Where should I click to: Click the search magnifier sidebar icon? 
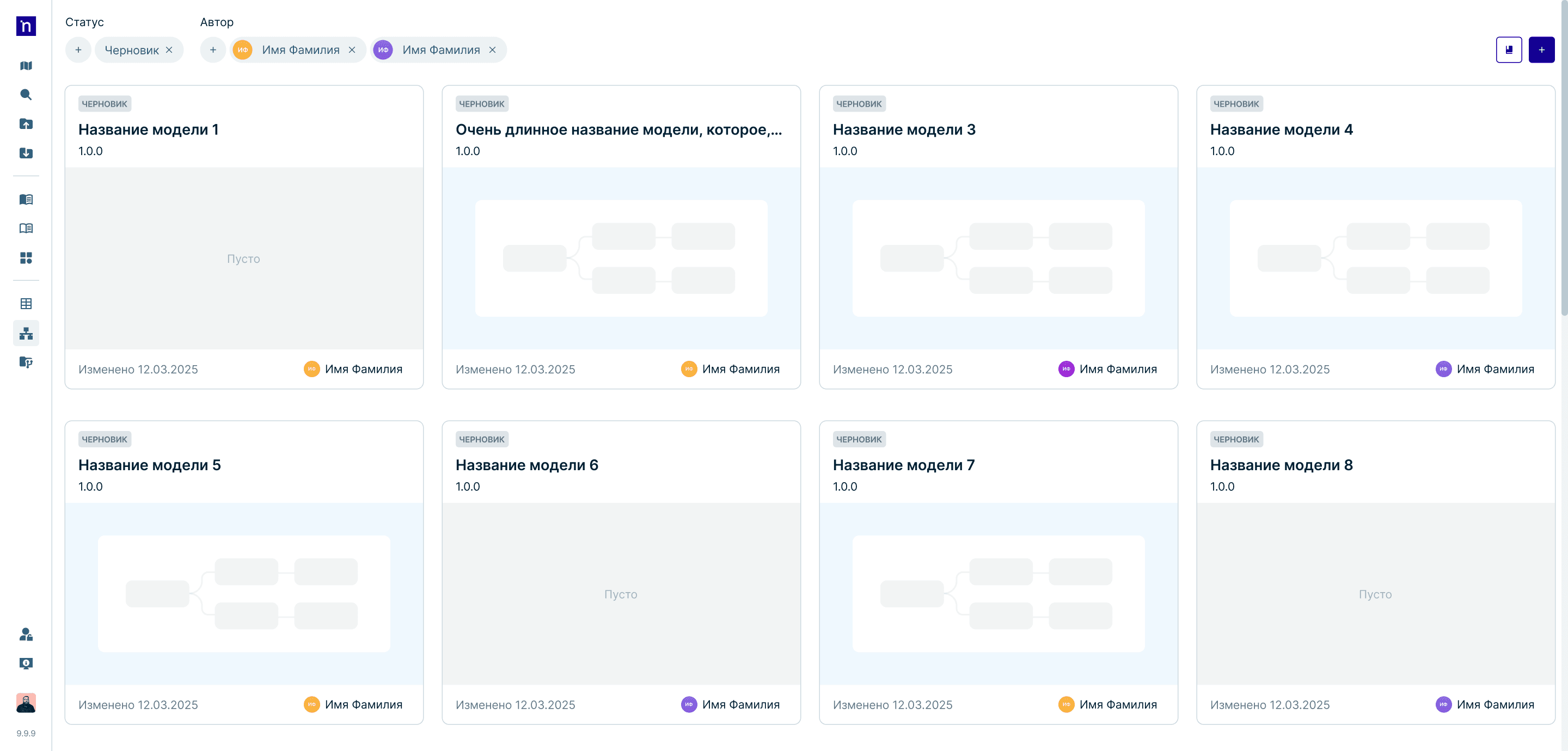(26, 95)
